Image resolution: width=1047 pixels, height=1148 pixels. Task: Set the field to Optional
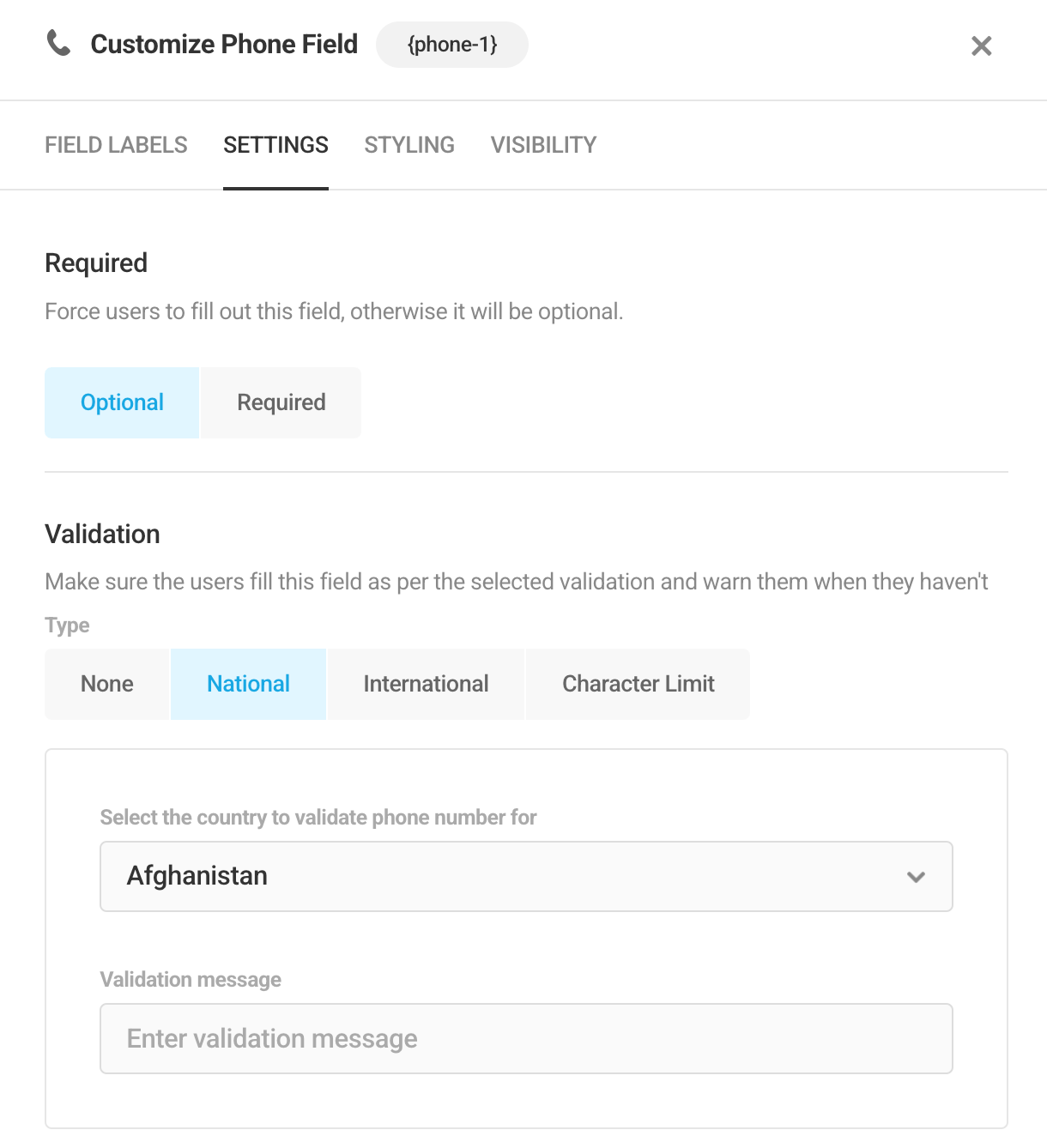122,402
